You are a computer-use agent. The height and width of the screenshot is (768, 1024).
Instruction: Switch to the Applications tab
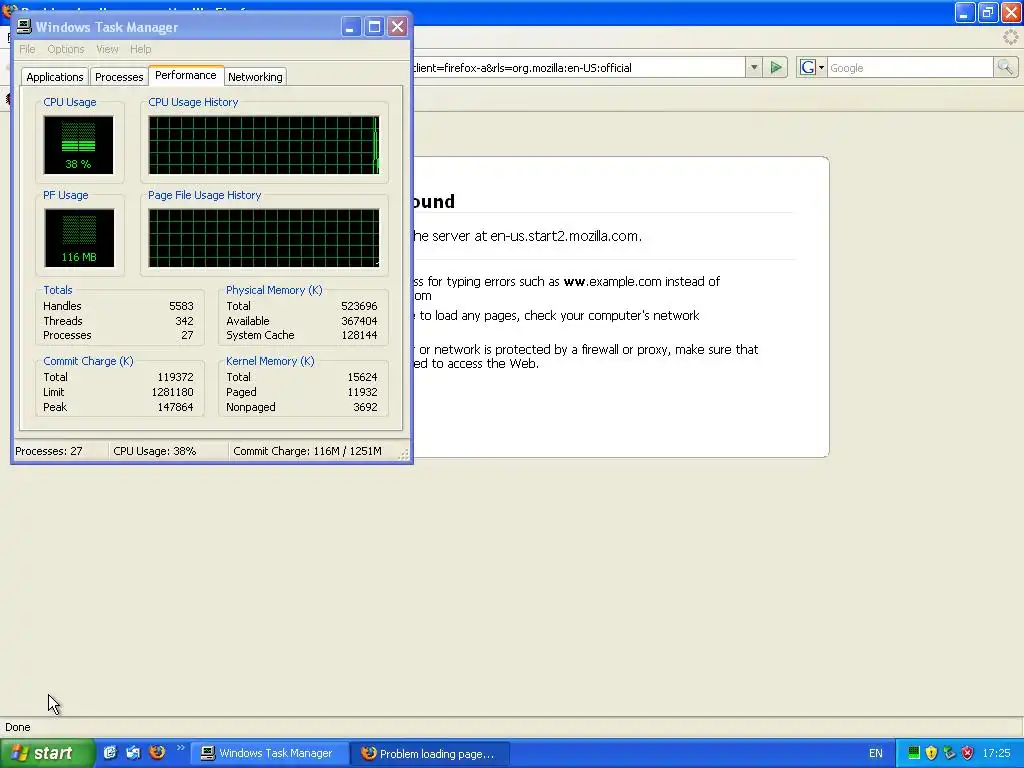[55, 77]
